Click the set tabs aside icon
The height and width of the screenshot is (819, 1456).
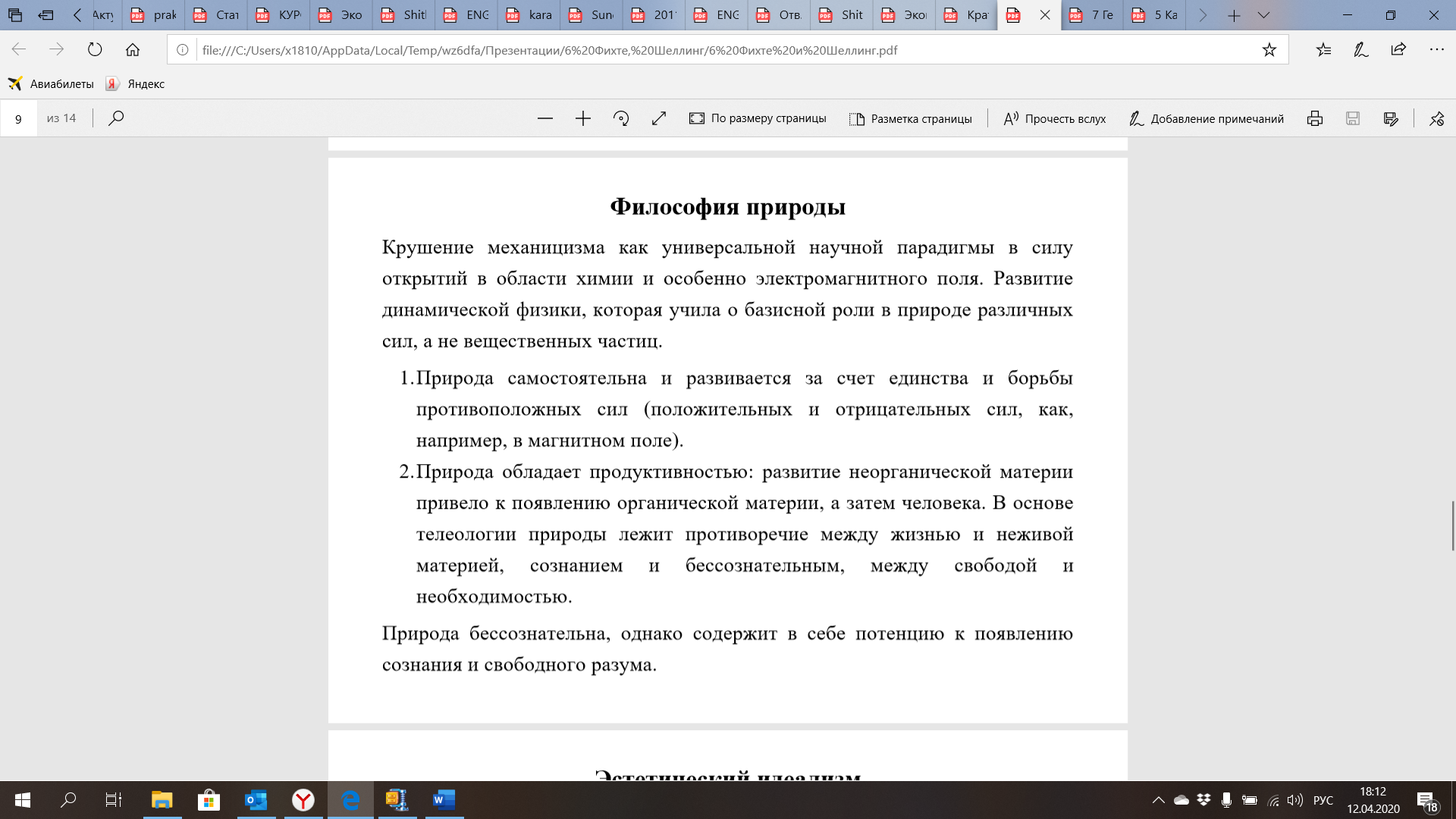[x=45, y=15]
